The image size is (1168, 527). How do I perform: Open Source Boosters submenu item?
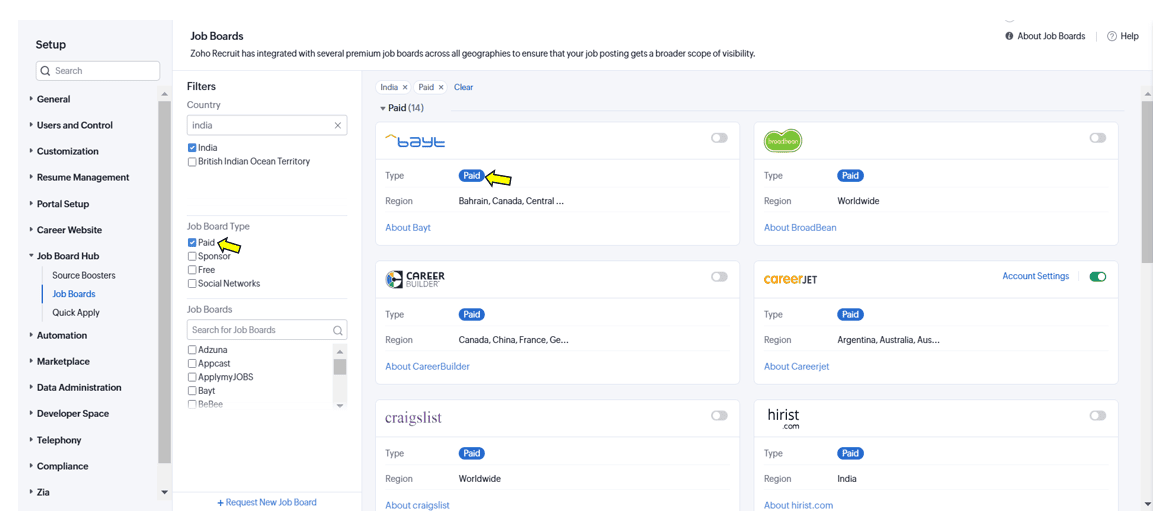click(x=83, y=275)
